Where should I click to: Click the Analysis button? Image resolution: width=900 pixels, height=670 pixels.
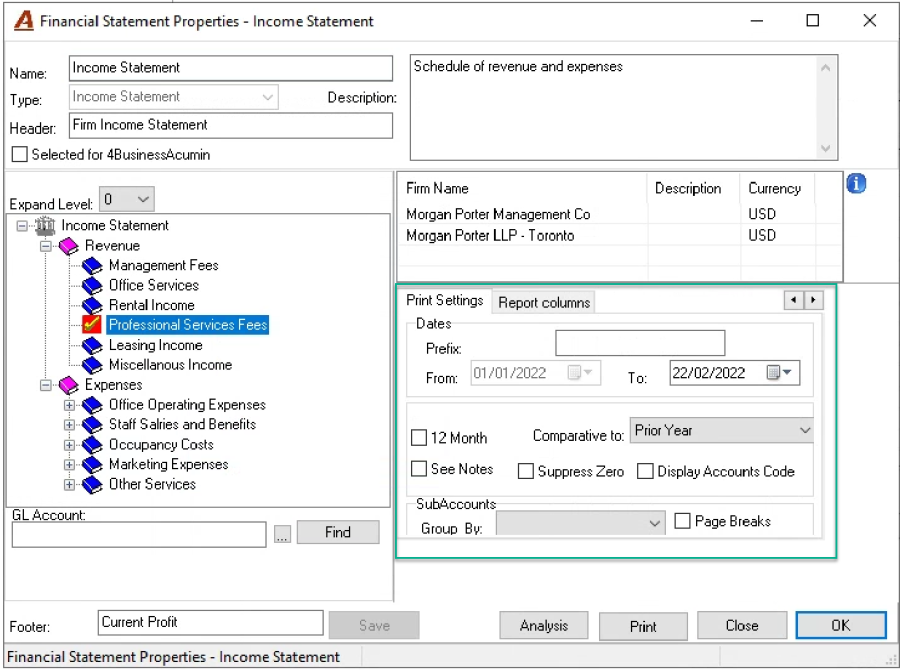coord(544,626)
